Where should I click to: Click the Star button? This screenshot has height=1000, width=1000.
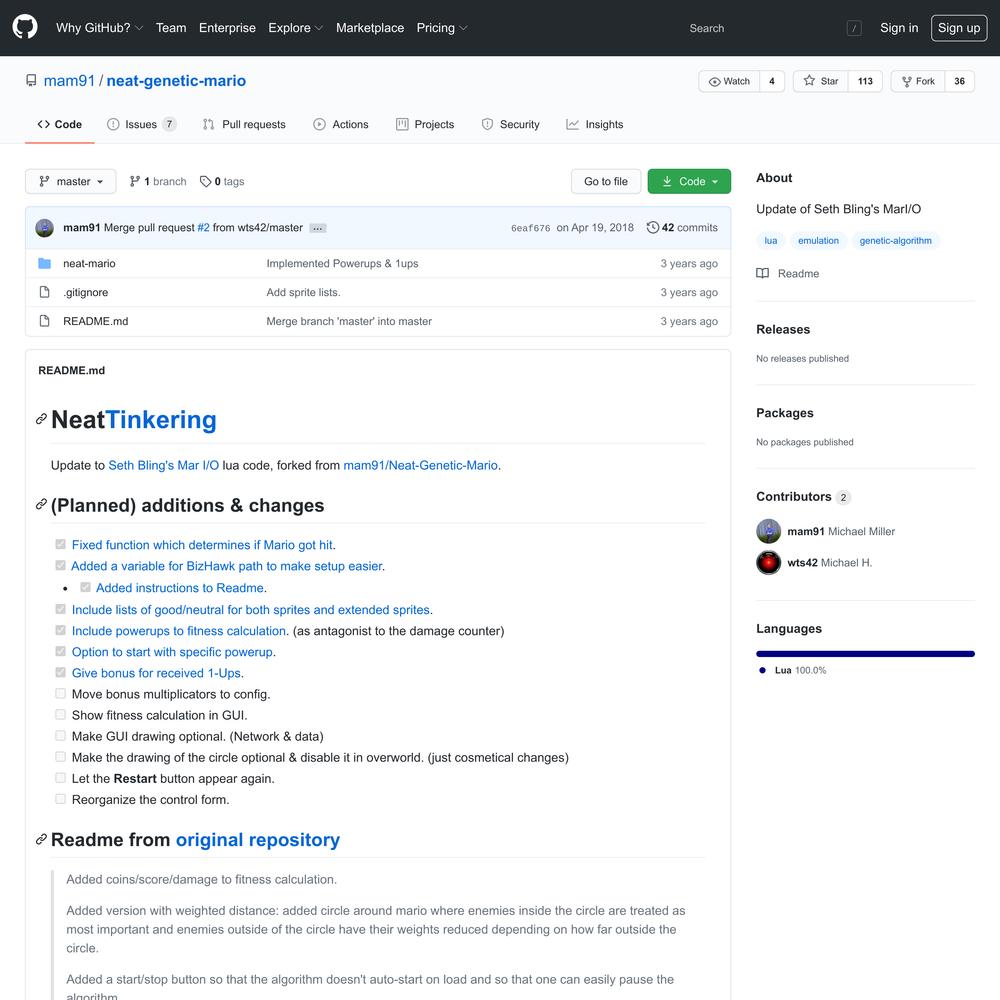click(821, 81)
